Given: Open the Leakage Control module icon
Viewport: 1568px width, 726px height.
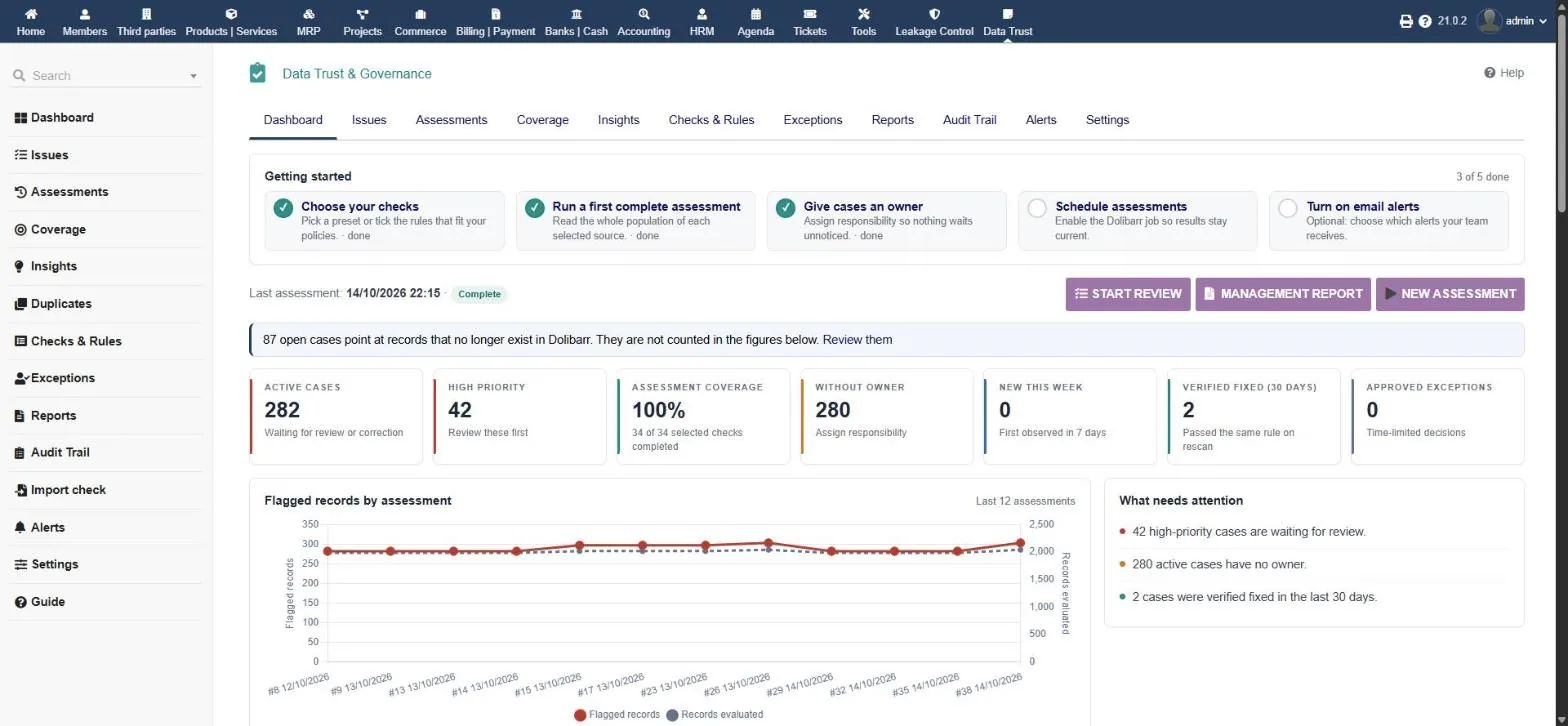Looking at the screenshot, I should coord(934,15).
